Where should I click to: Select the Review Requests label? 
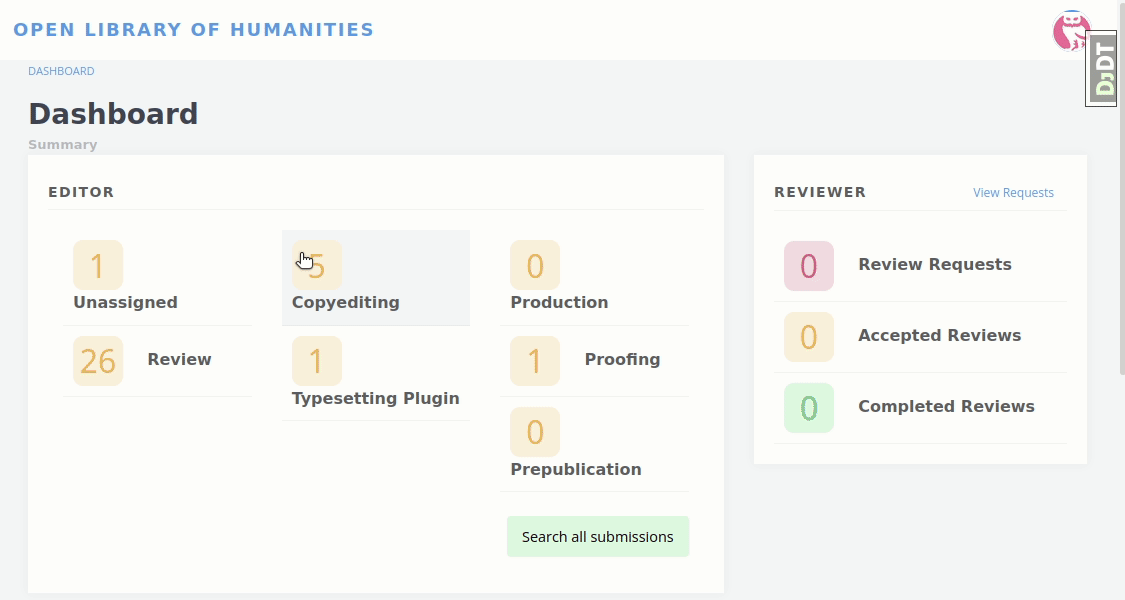(935, 264)
